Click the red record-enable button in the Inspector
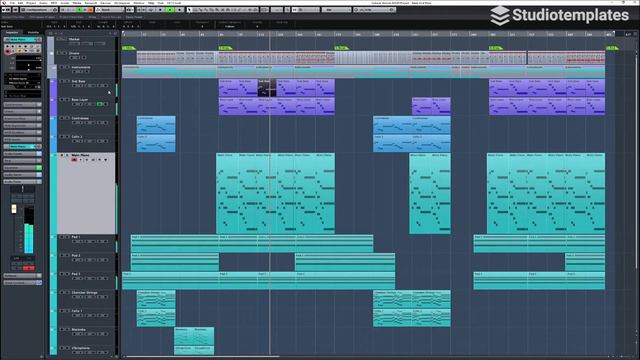Screen dimensions: 640x360 [x=7, y=51]
